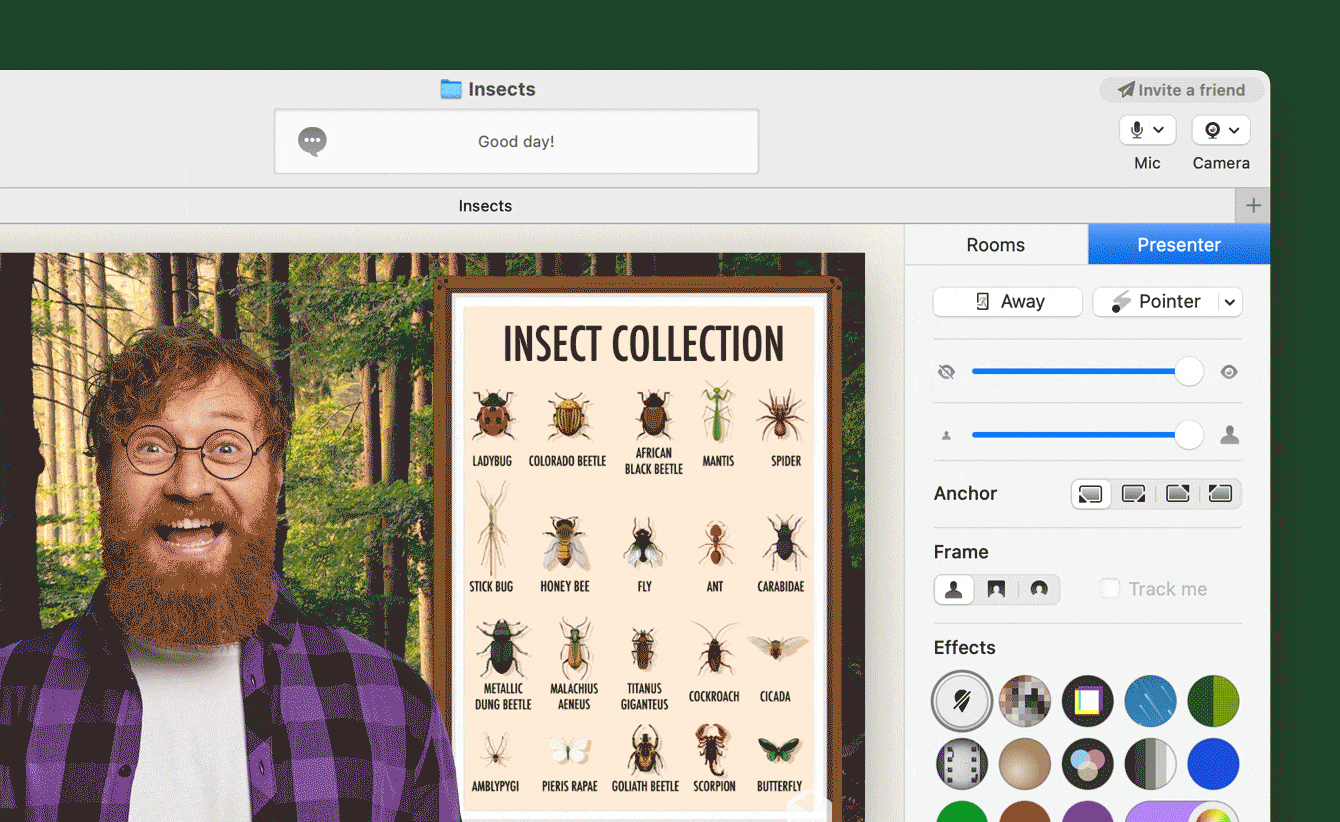The height and width of the screenshot is (822, 1340).
Task: Adjust the presenter opacity slider
Action: tap(1088, 372)
